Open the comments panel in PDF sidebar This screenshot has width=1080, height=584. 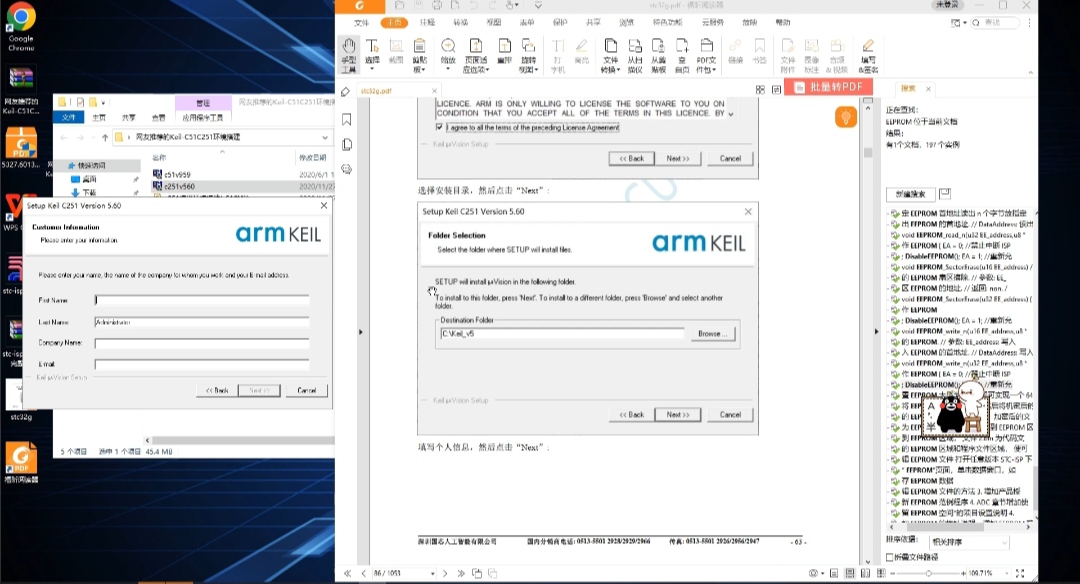coord(346,169)
